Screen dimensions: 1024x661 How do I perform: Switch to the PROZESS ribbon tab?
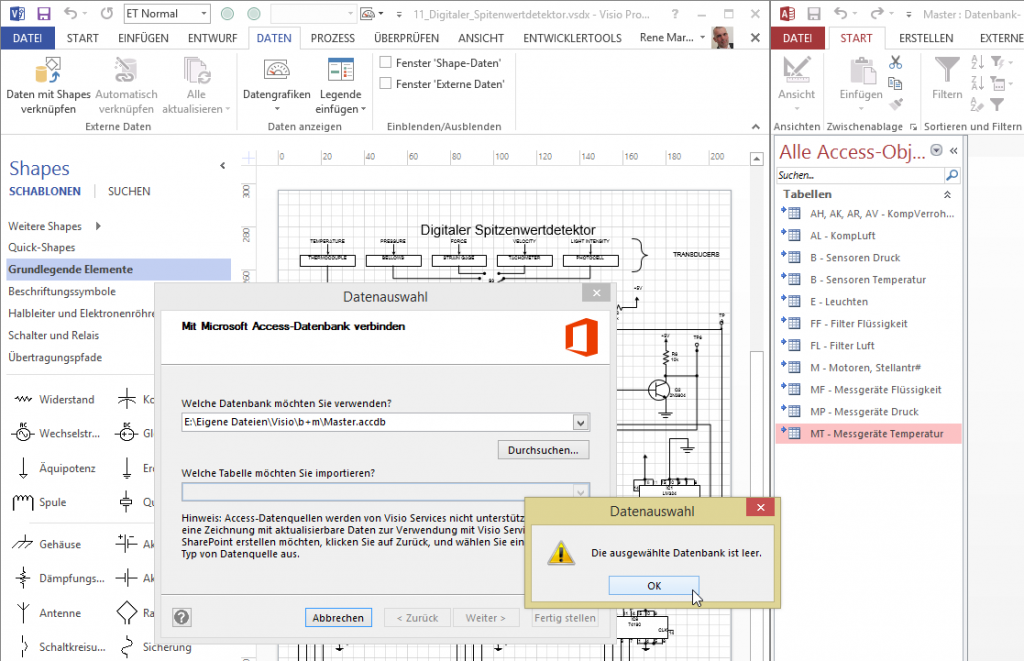[x=332, y=37]
